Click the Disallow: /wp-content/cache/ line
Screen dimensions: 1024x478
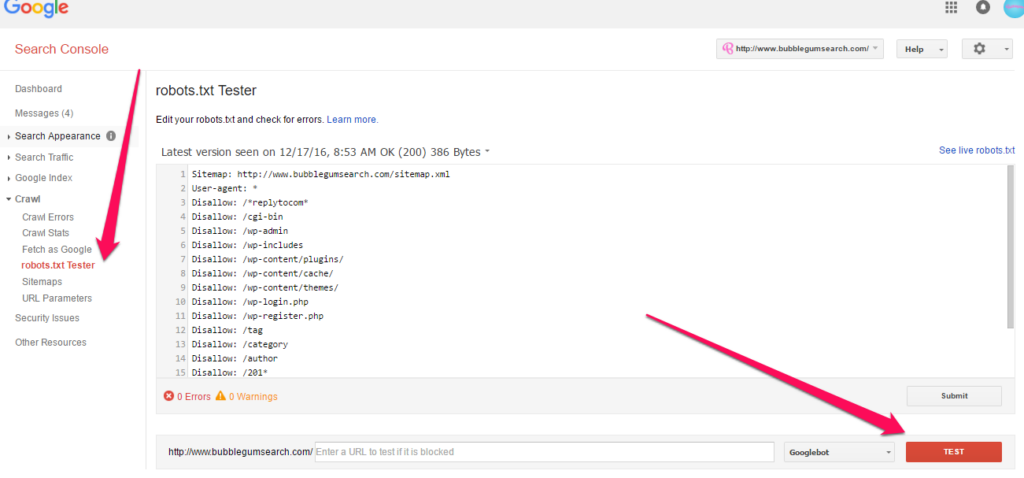(263, 274)
